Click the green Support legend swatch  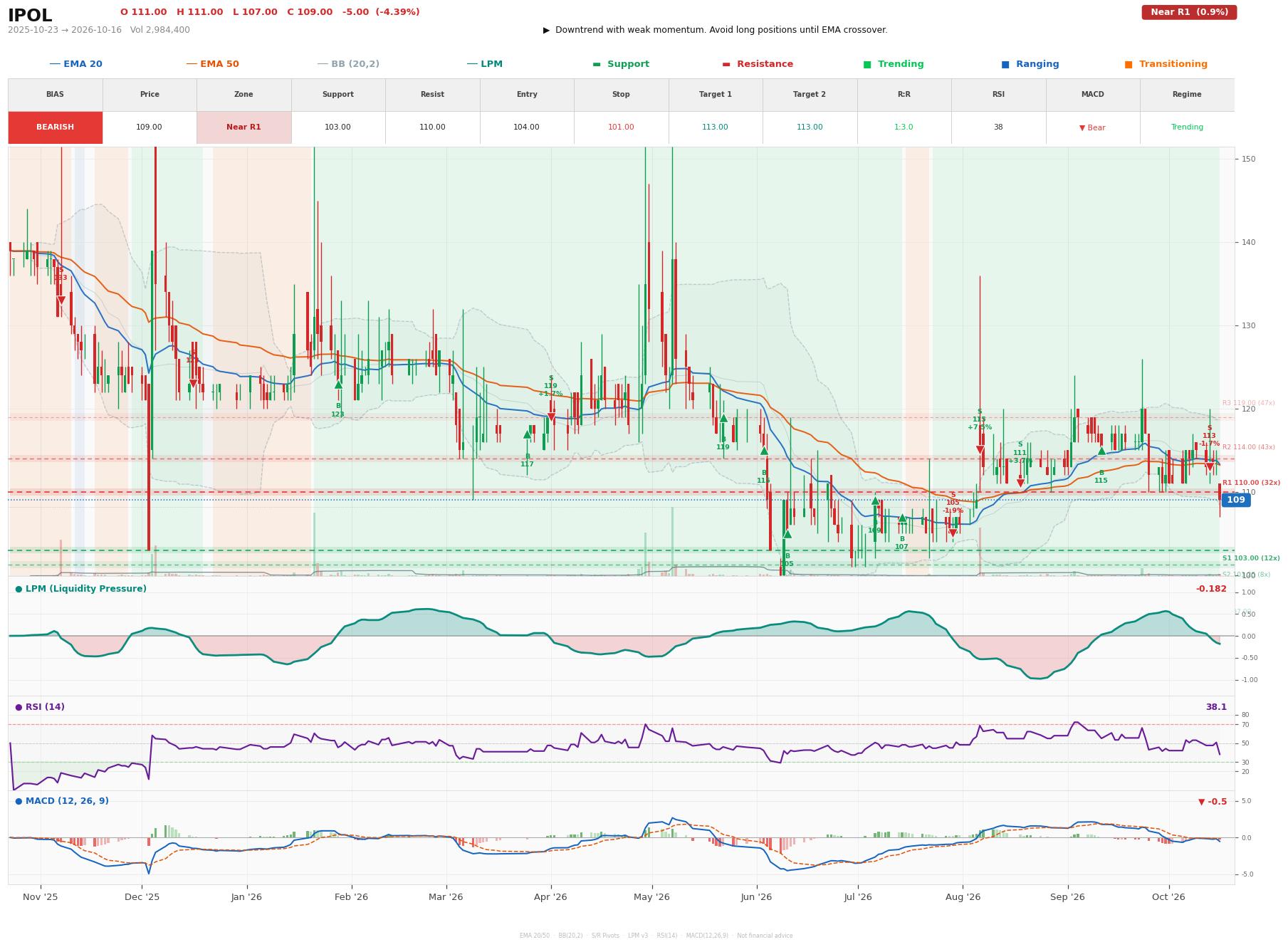[597, 64]
